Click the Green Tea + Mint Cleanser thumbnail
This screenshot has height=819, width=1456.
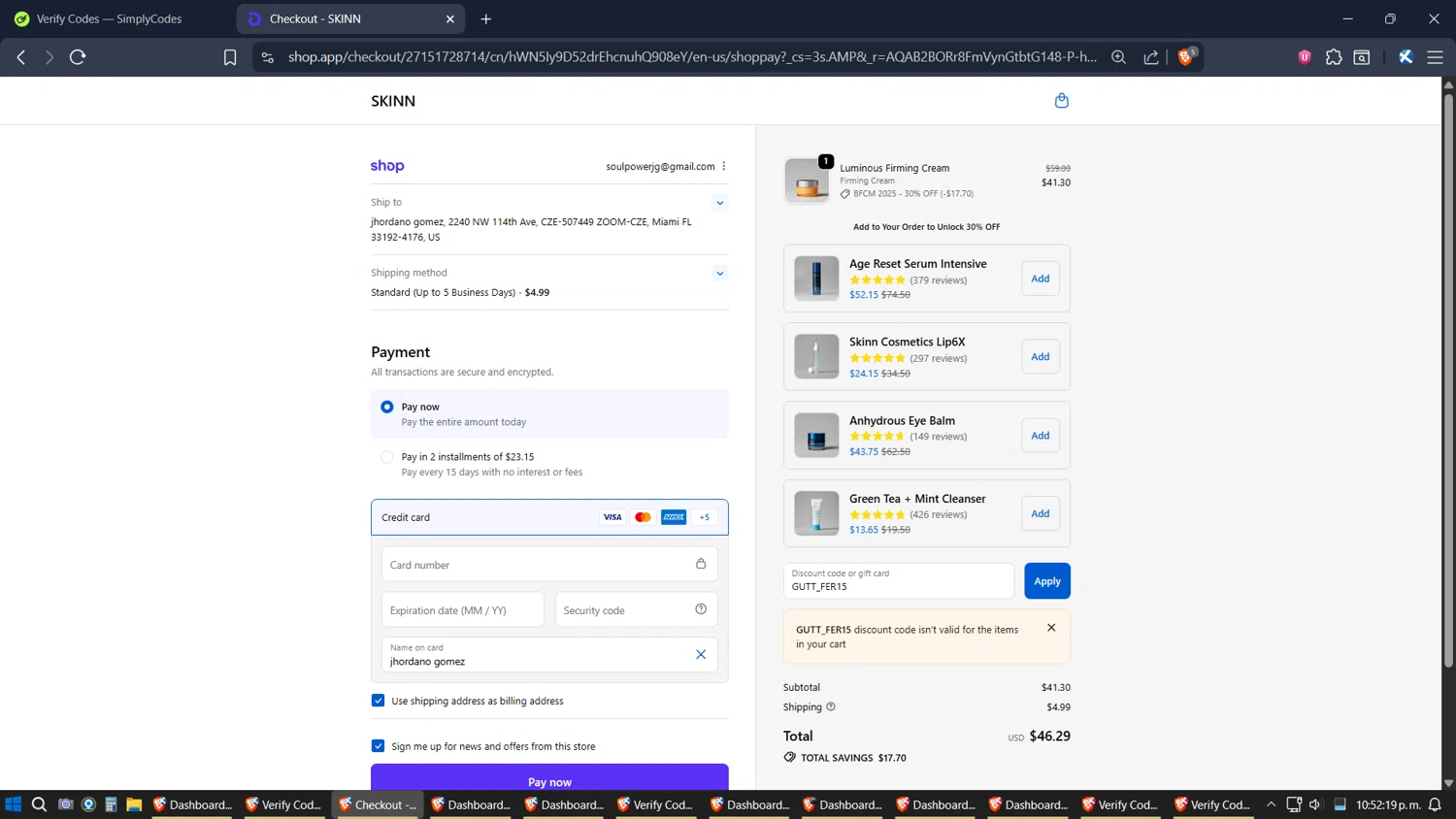816,514
